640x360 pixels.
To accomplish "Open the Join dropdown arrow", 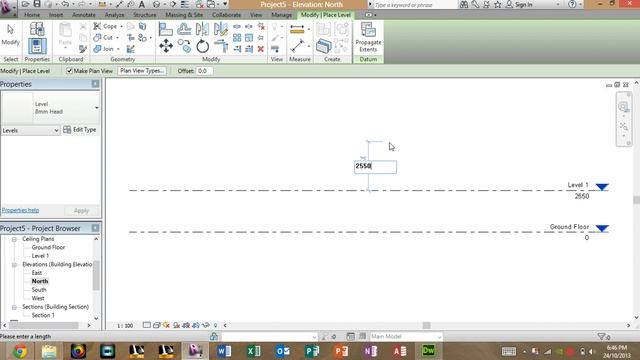I will (118, 49).
